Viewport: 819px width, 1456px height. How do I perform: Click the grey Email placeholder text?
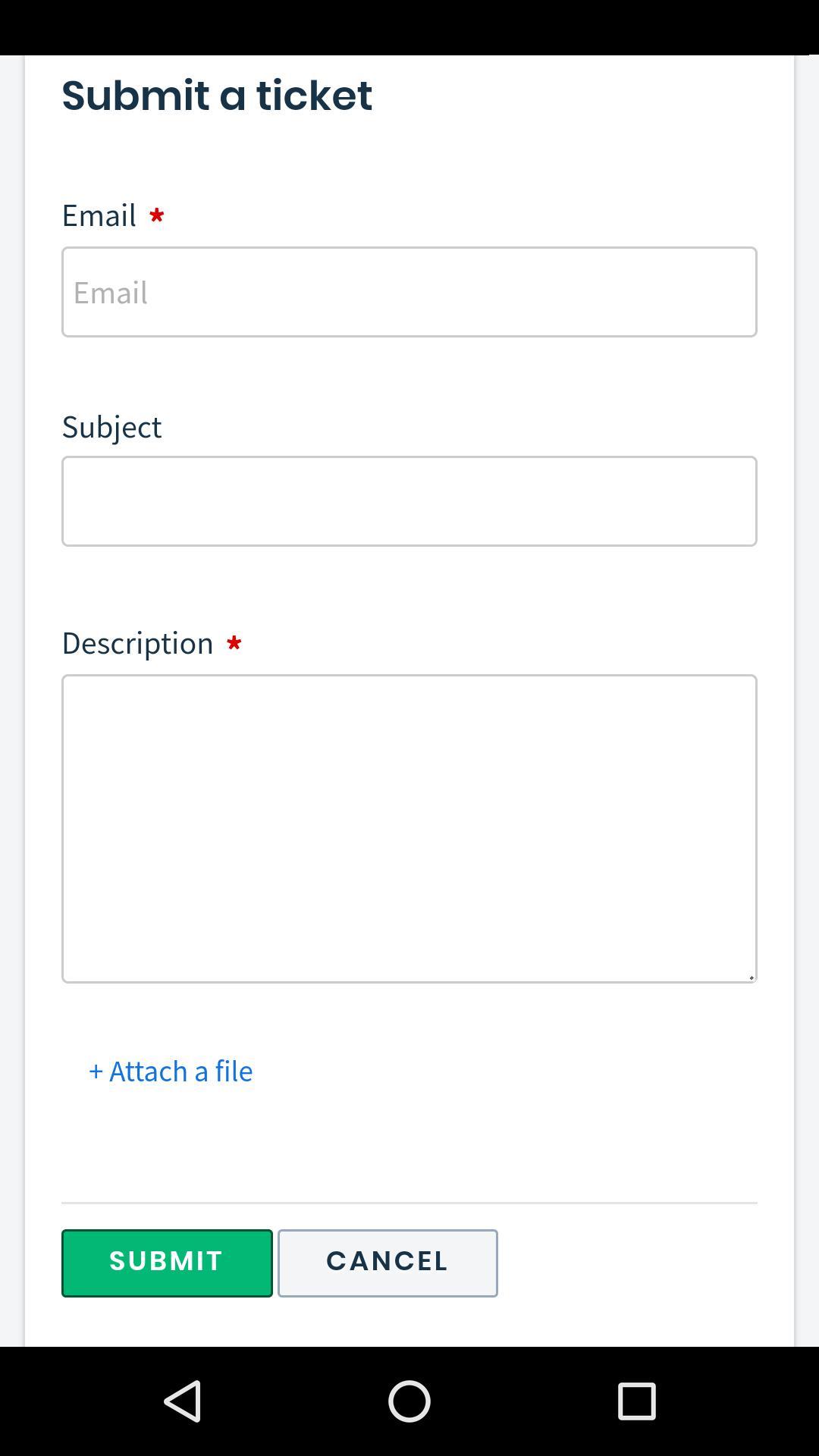pyautogui.click(x=111, y=293)
